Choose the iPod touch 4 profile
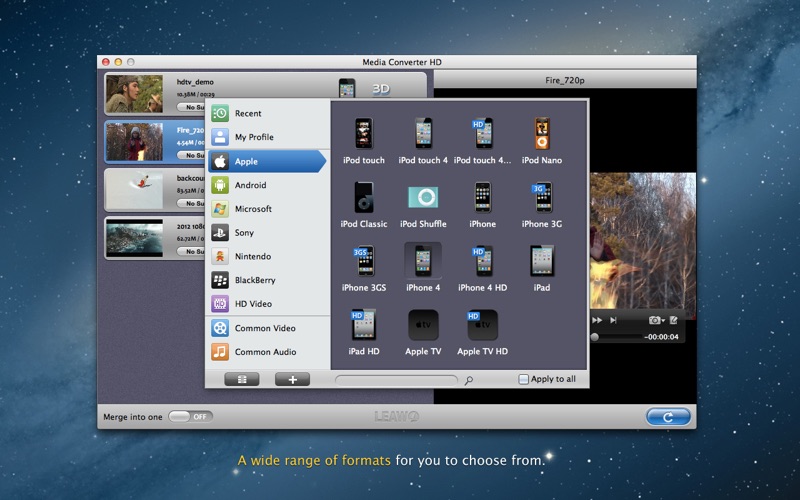Image resolution: width=800 pixels, height=500 pixels. [423, 140]
